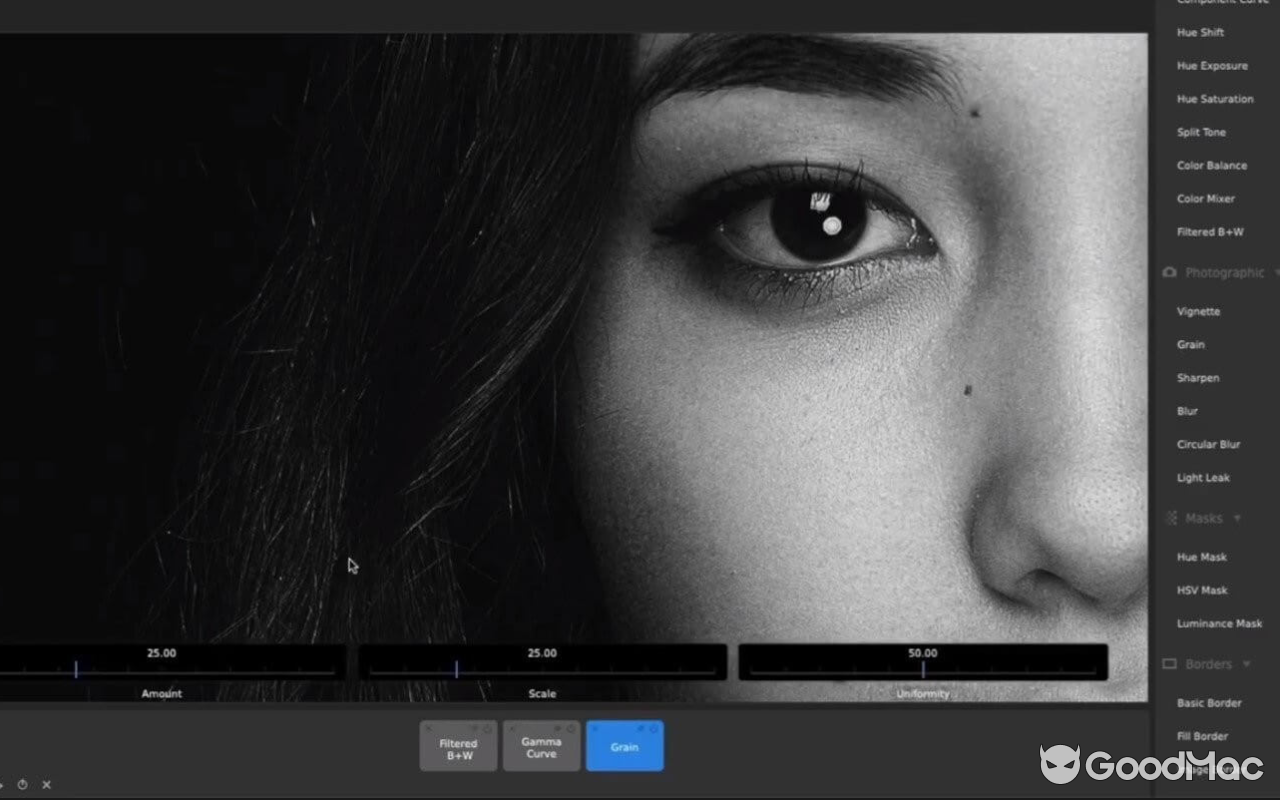Click the reset icon at bottom left

23,786
